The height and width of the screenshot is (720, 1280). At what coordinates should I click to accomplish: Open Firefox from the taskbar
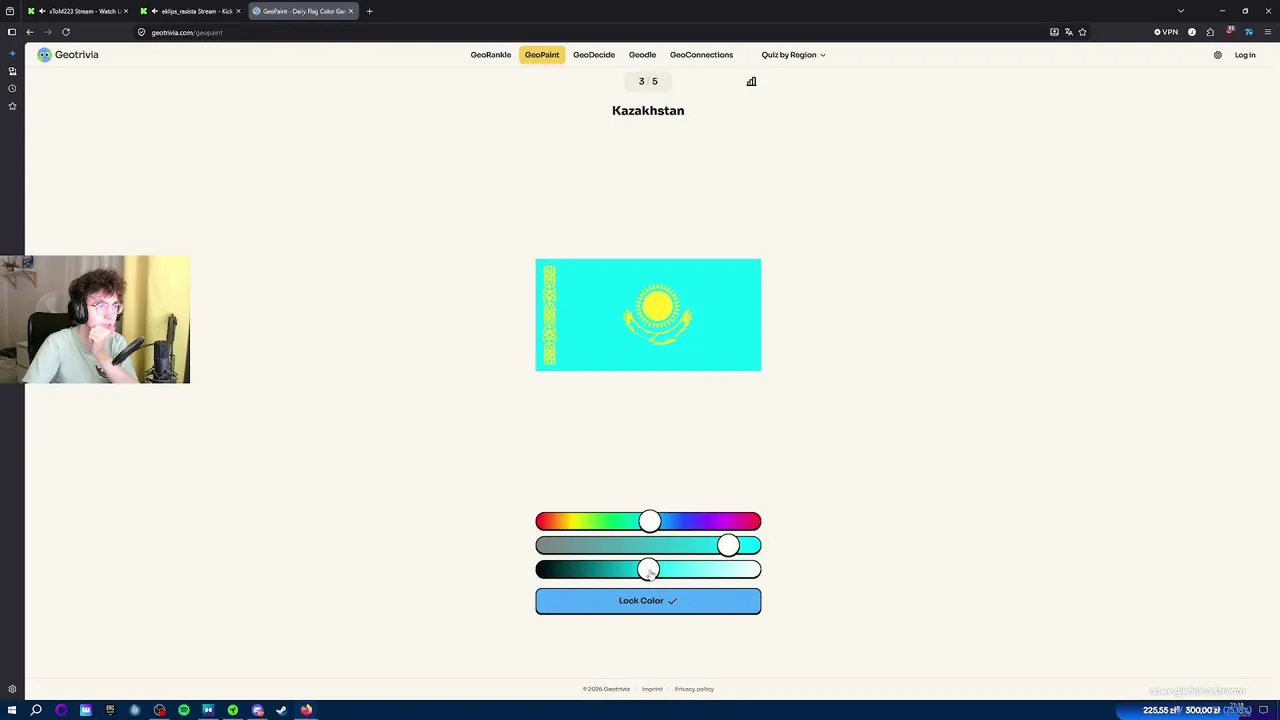[306, 710]
